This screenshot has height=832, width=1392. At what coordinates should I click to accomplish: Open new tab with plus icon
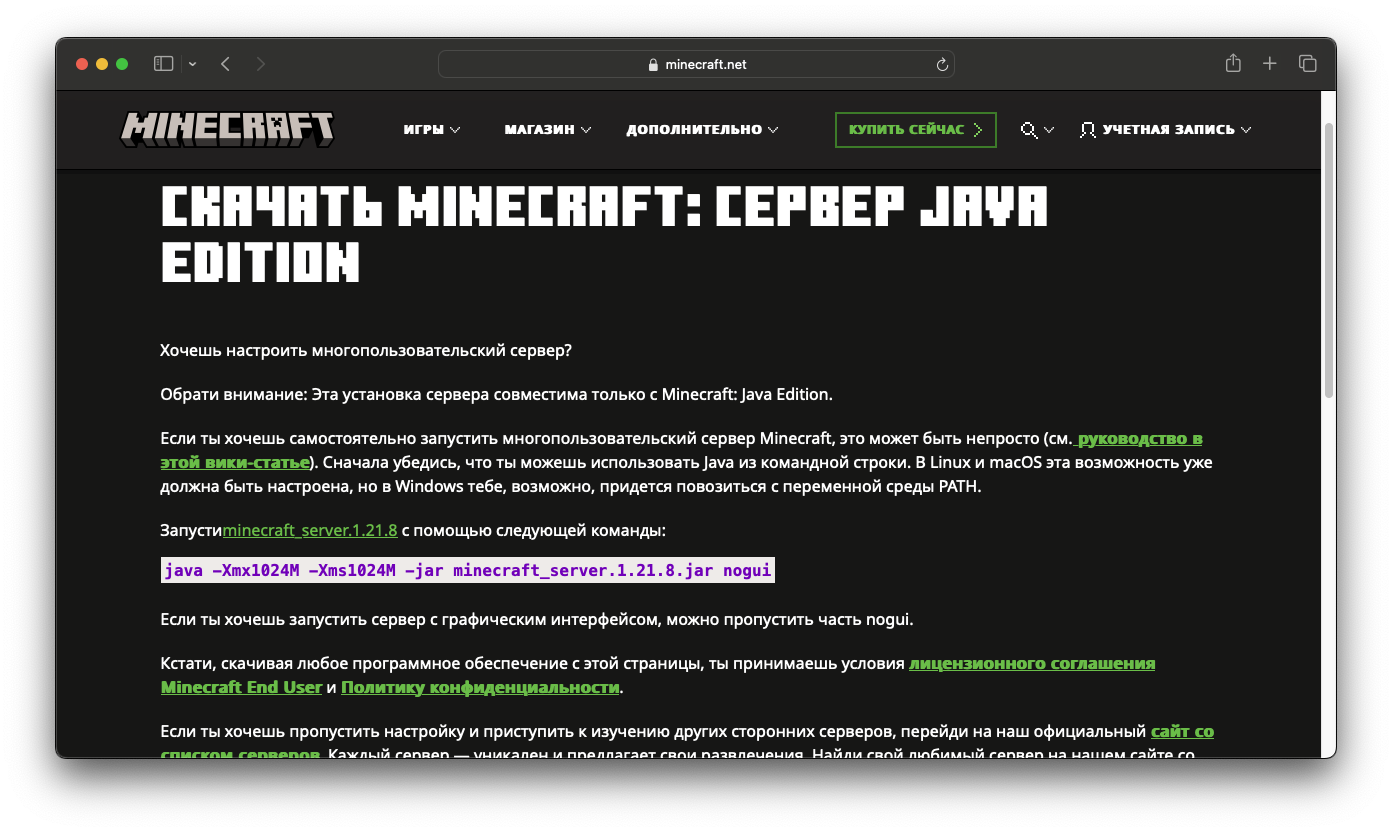[1270, 64]
